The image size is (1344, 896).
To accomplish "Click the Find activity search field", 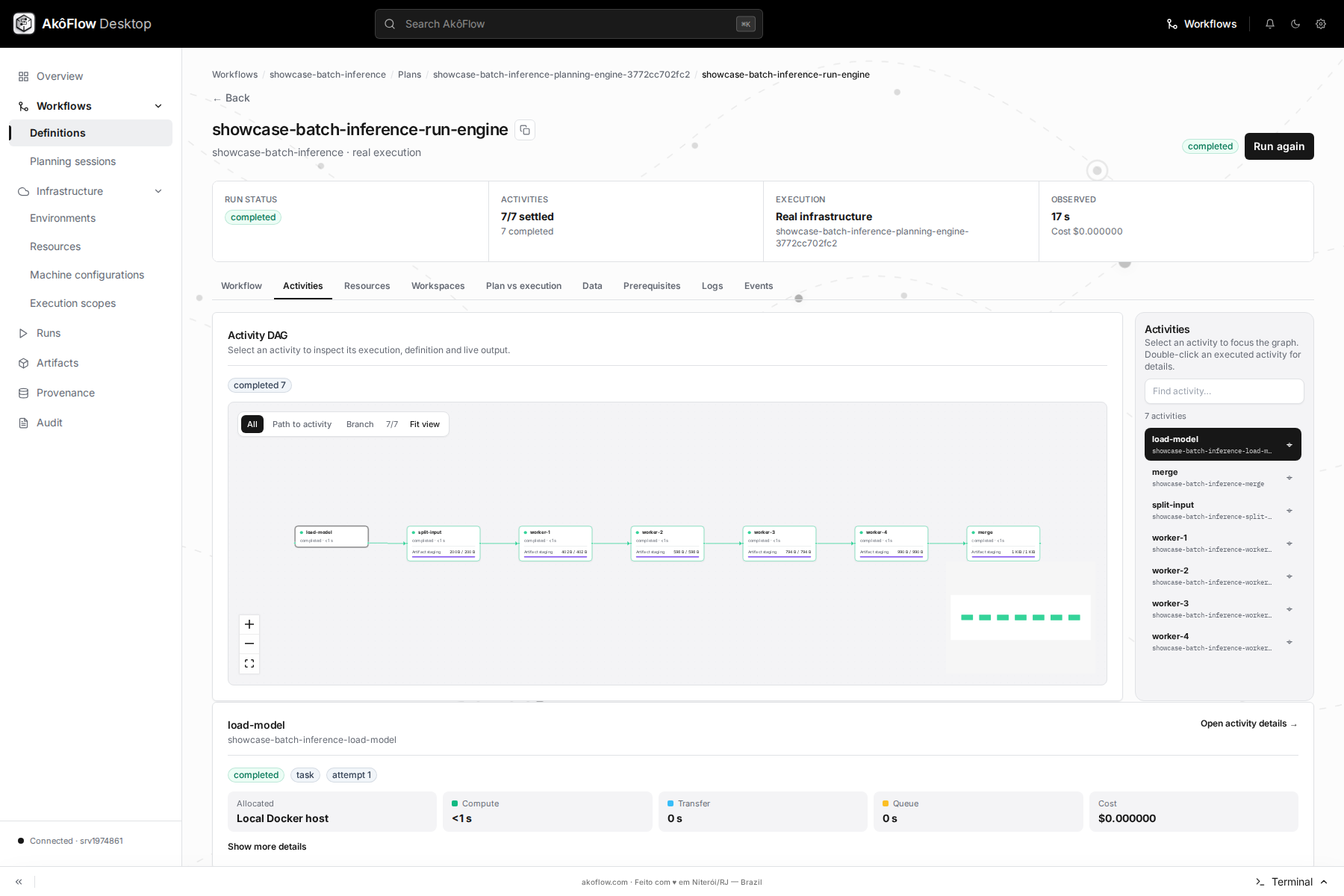I will 1225,391.
